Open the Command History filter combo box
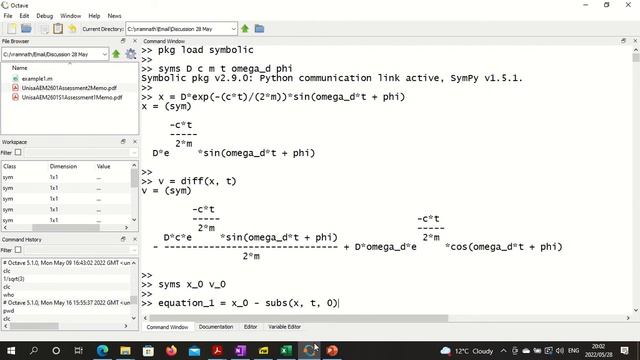This screenshot has height=360, width=640. [x=81, y=250]
